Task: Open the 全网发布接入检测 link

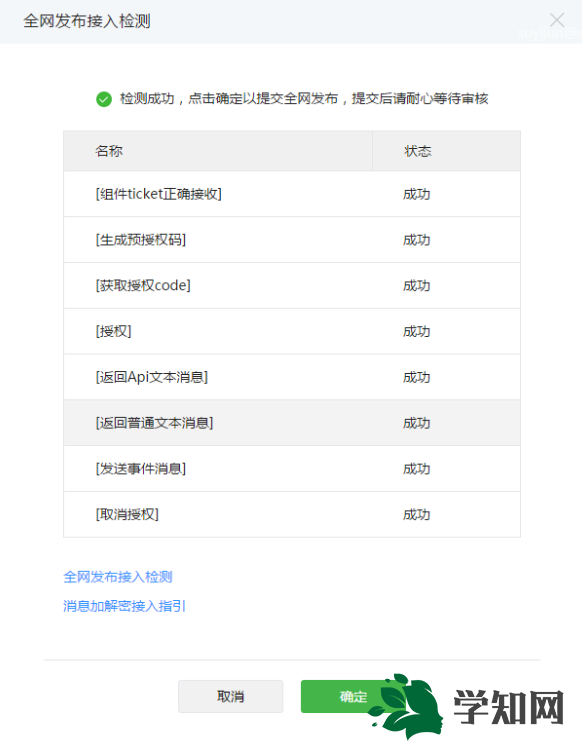Action: (x=118, y=577)
